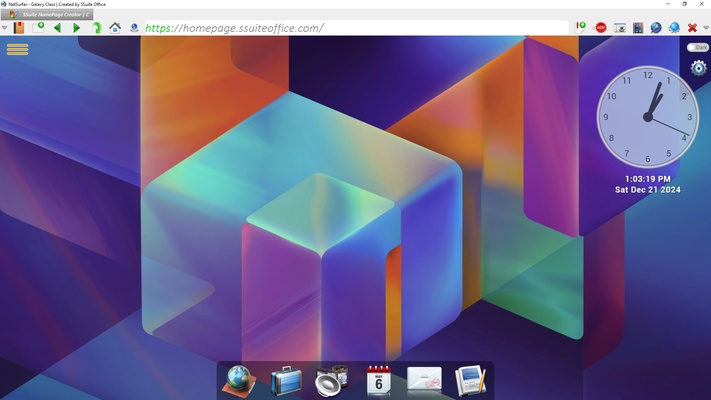
Task: Toggle the red ADV ad-blocker icon
Action: point(601,28)
